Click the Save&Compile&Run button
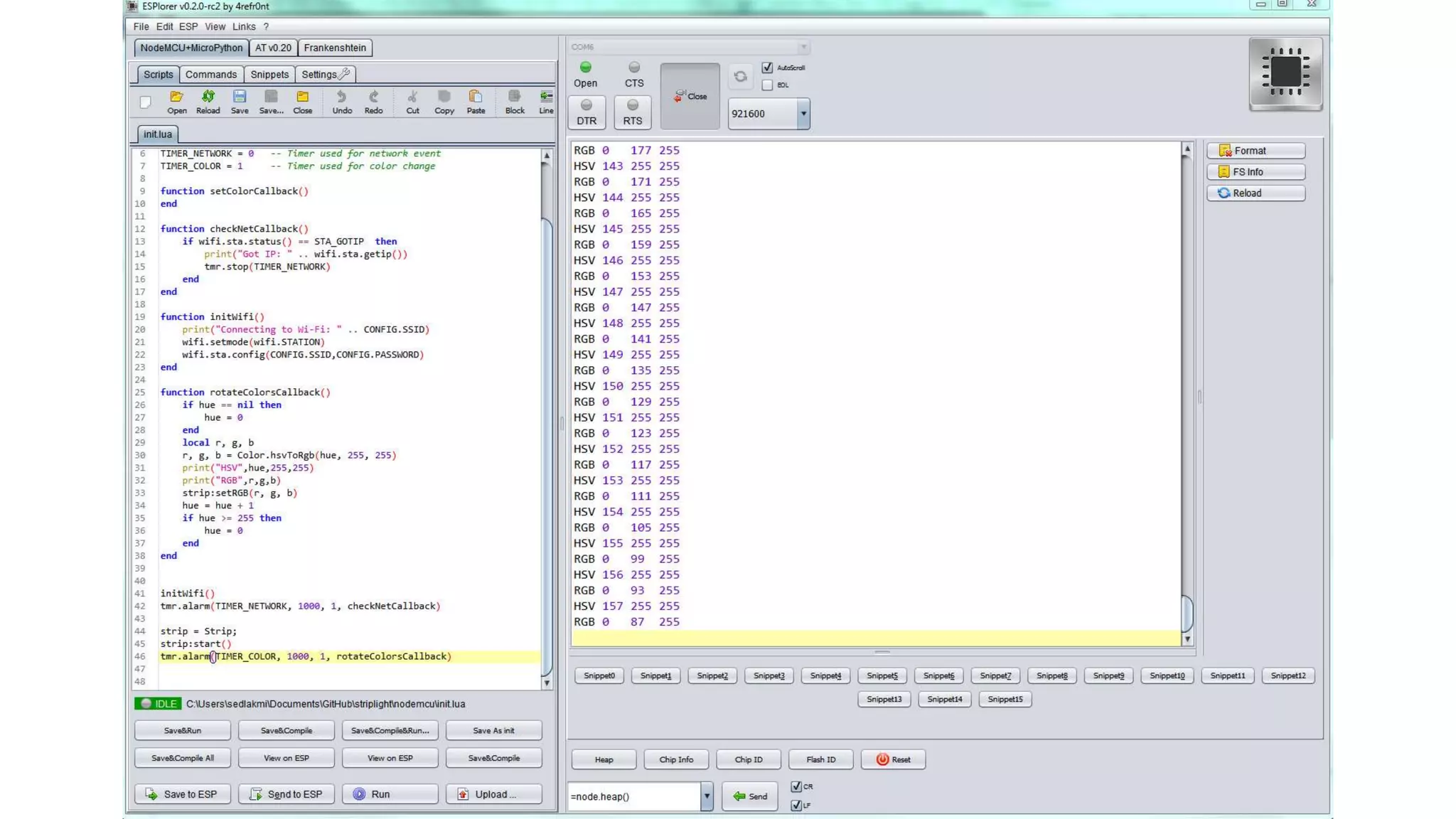This screenshot has height=819, width=1456. [x=390, y=730]
